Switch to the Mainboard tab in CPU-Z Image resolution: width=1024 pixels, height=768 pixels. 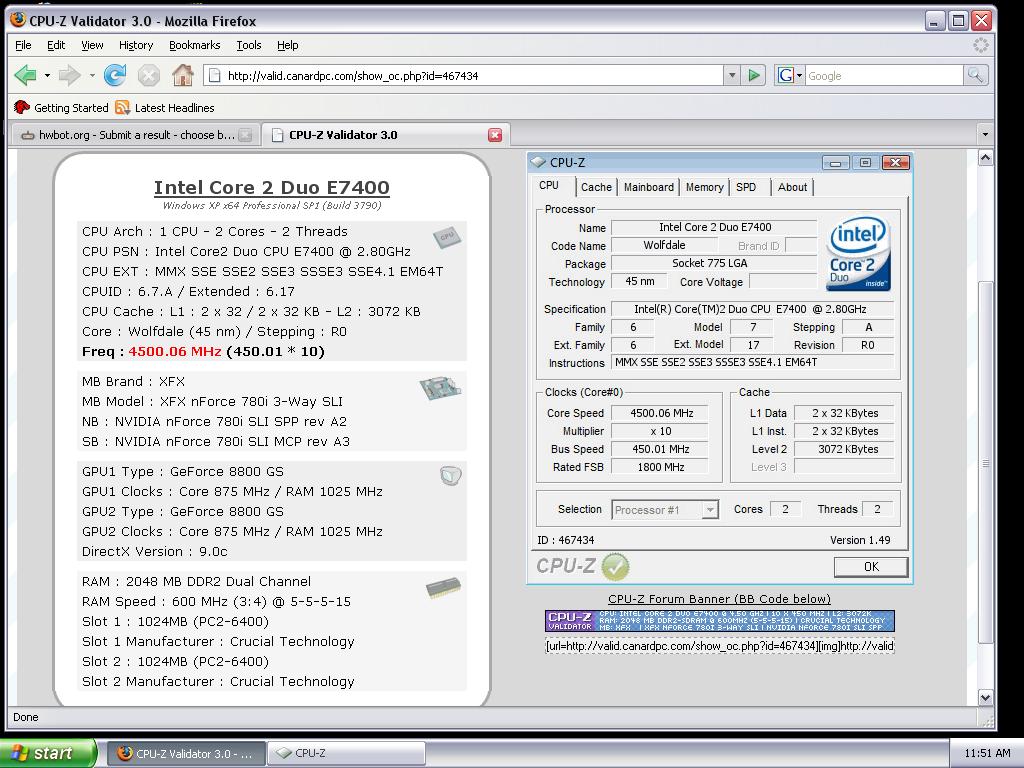pos(648,187)
